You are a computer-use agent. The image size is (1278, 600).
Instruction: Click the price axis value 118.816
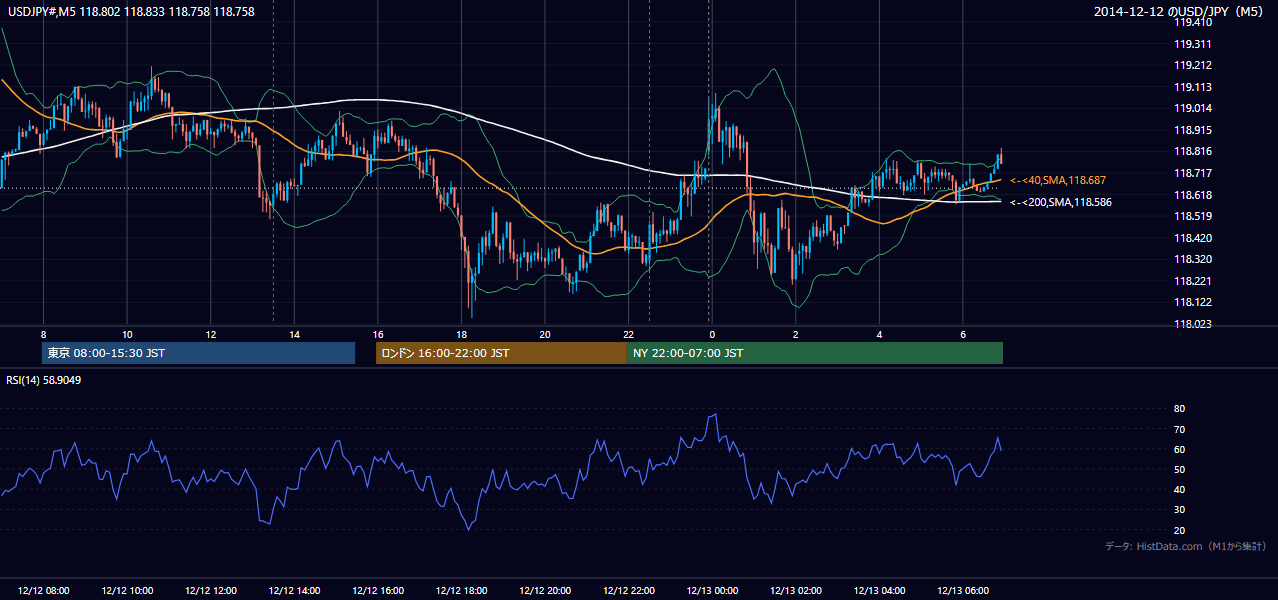click(1192, 152)
